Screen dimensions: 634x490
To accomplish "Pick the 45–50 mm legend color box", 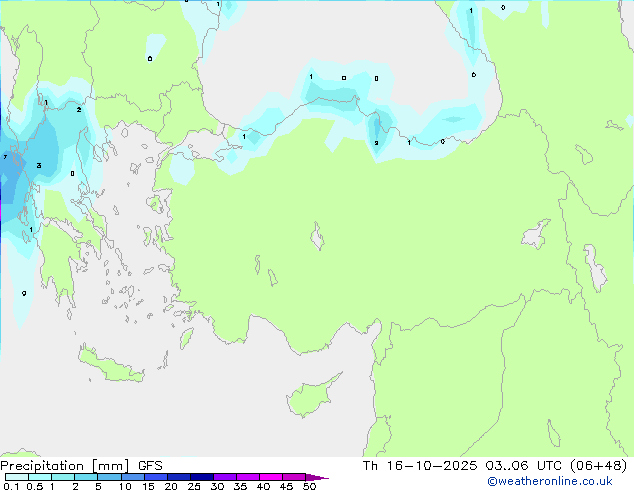I will (294, 477).
